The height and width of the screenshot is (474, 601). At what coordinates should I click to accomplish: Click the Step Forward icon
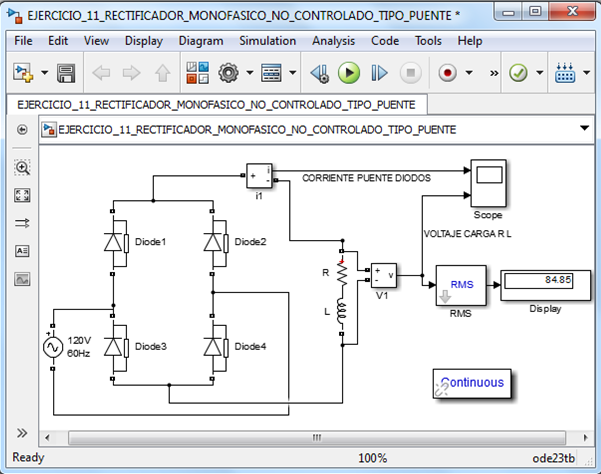pos(379,73)
